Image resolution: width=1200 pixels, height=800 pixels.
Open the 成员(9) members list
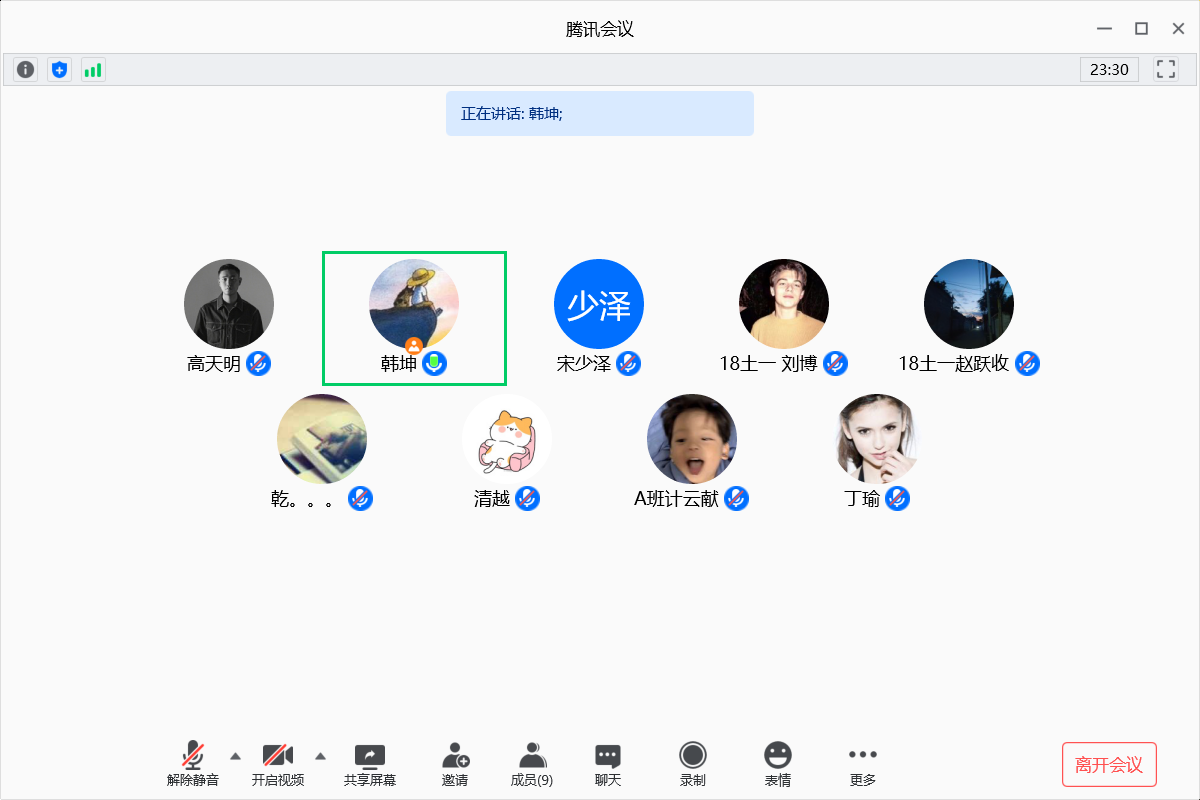pyautogui.click(x=532, y=764)
